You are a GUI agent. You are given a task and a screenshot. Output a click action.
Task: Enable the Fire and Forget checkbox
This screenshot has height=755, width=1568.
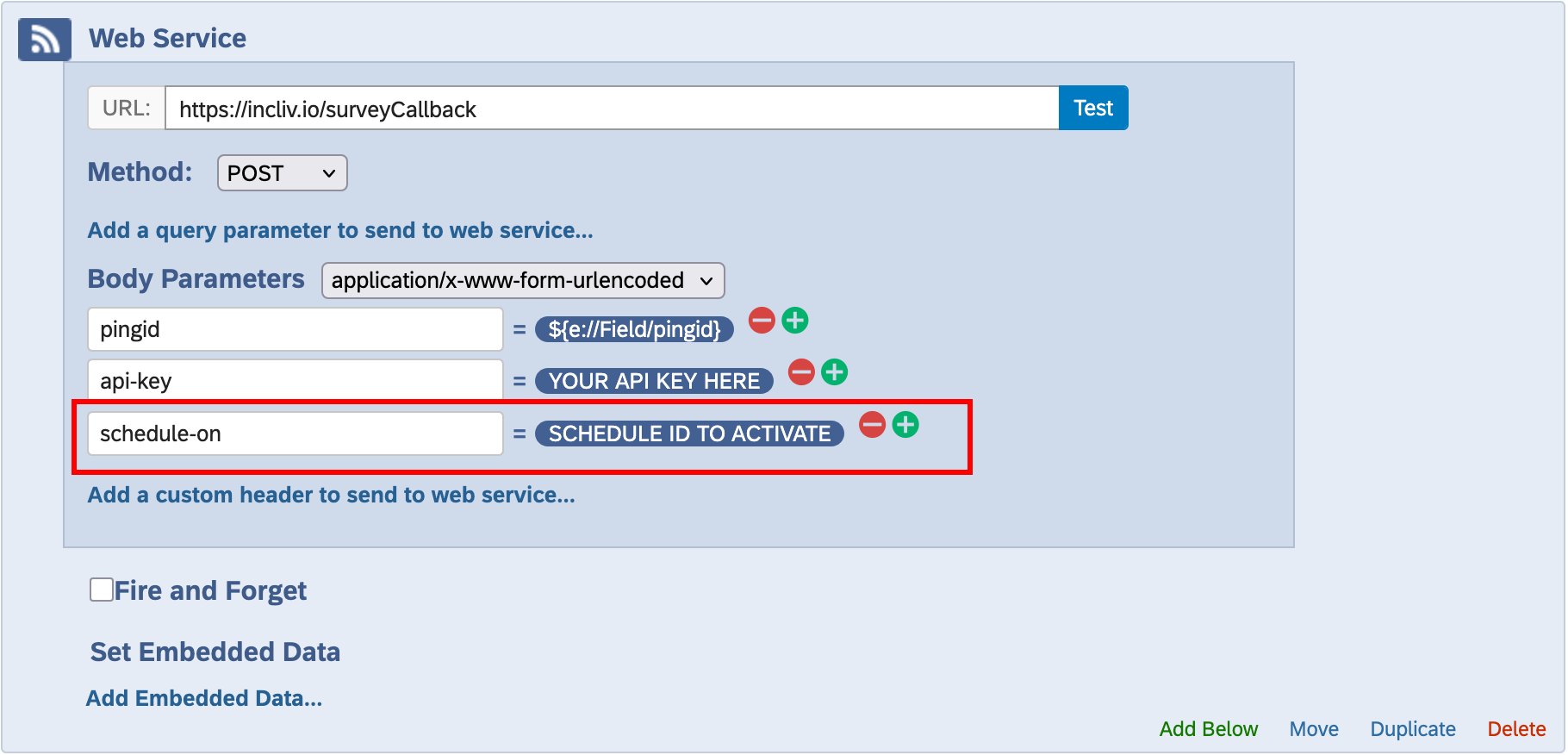tap(102, 590)
